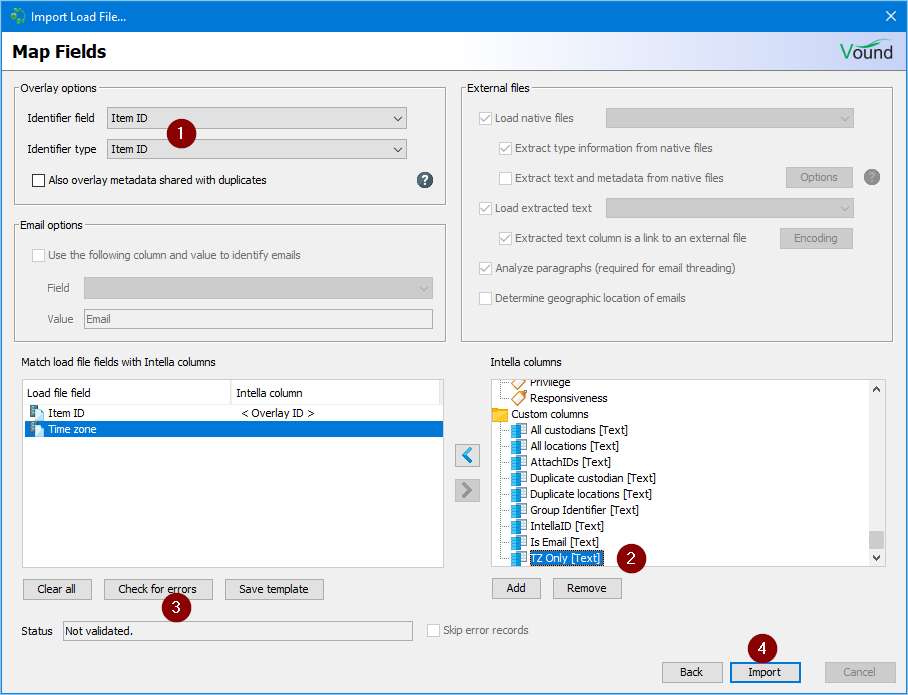Click the Intella columns scrollbar thumb

pyautogui.click(x=876, y=540)
